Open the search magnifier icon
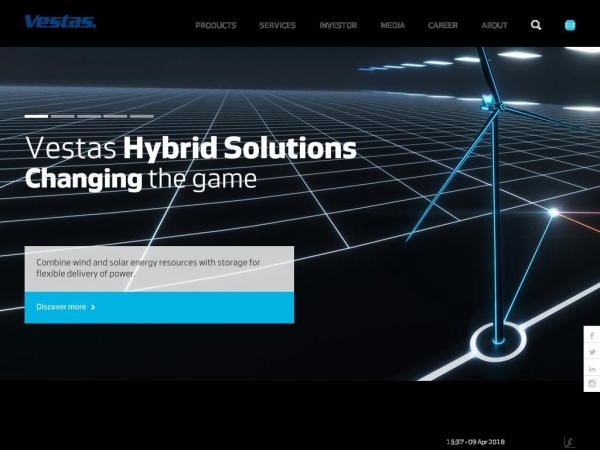The height and width of the screenshot is (450, 600). [x=536, y=25]
